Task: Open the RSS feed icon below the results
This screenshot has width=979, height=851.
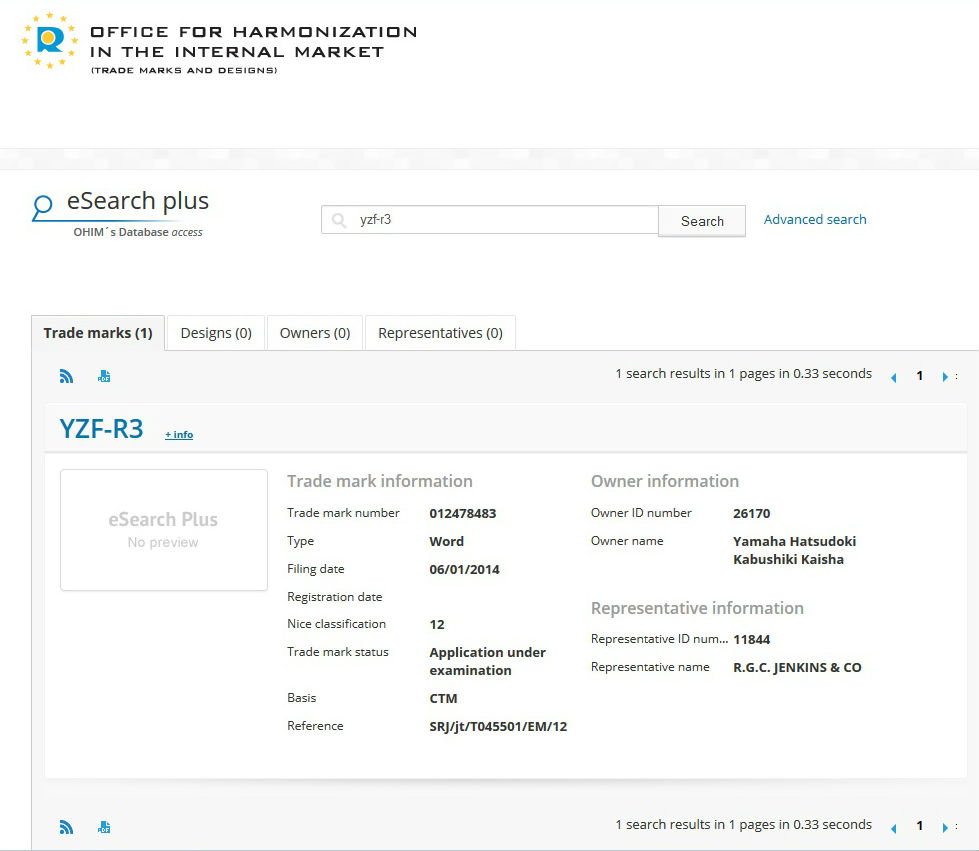Action: click(67, 827)
